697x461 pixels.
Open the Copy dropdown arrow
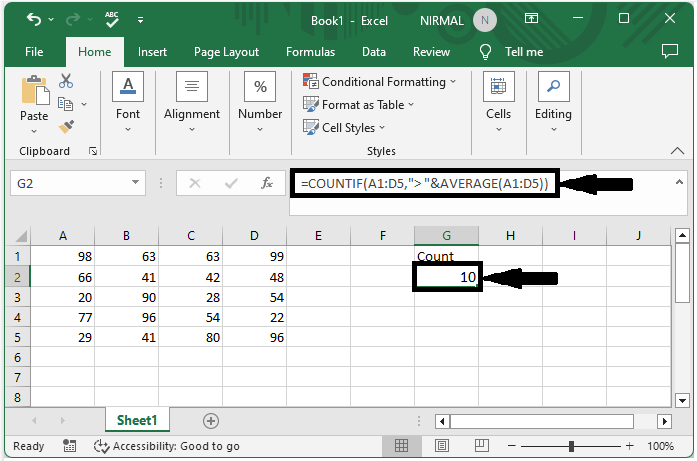click(84, 104)
